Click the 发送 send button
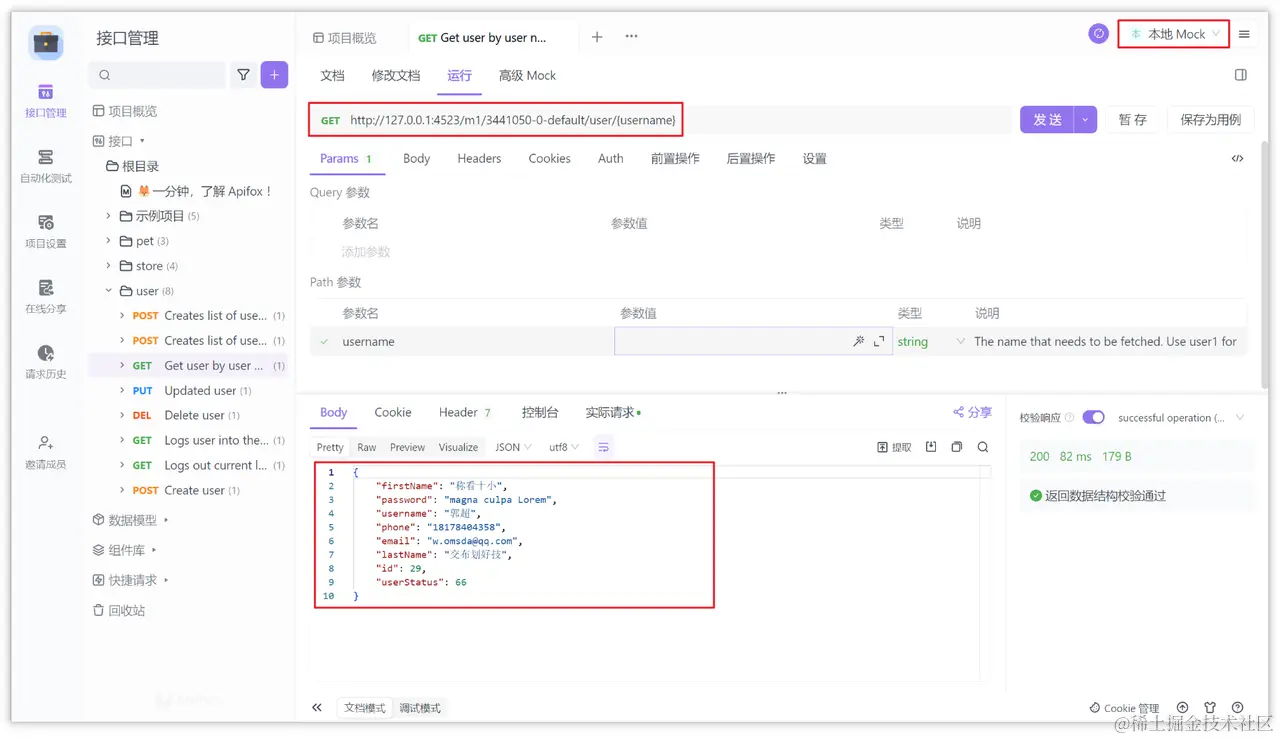 coord(1047,120)
